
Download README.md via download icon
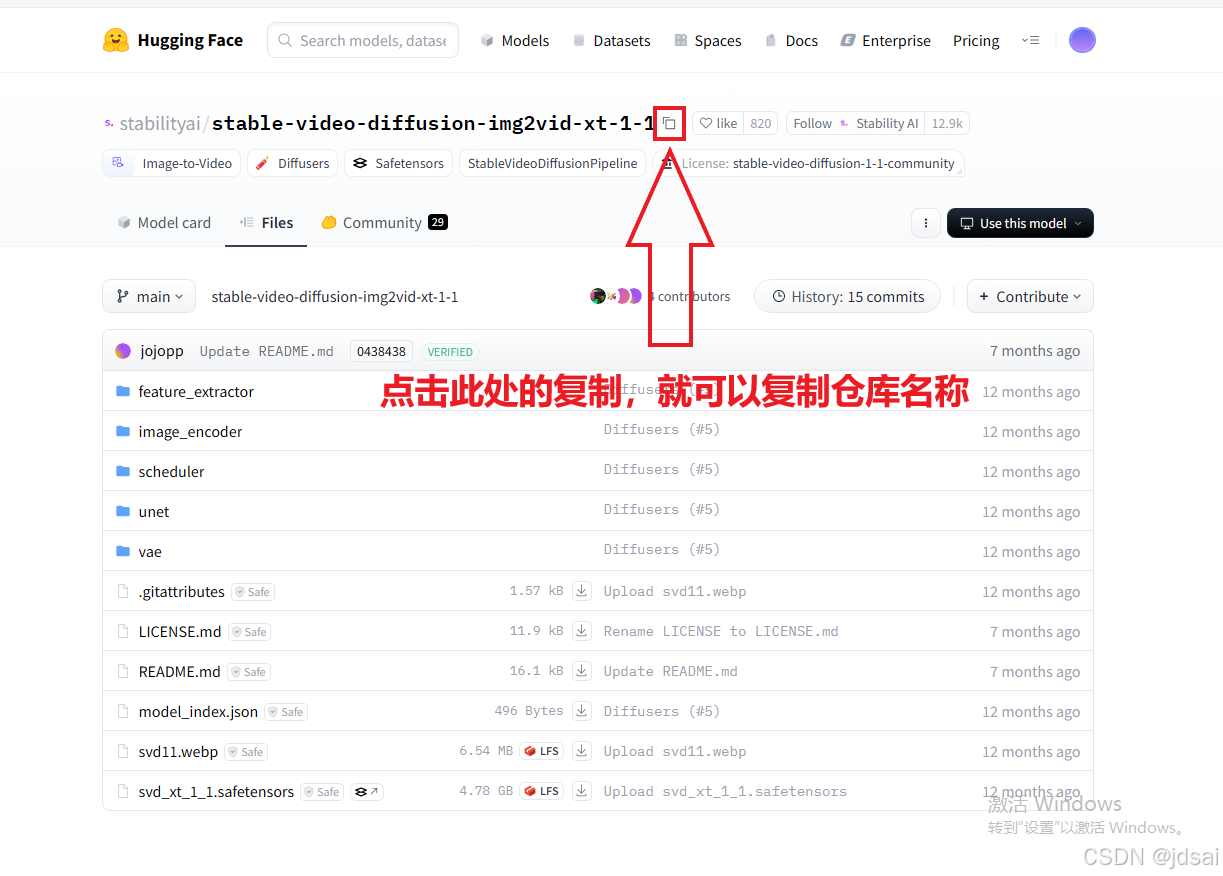(581, 671)
